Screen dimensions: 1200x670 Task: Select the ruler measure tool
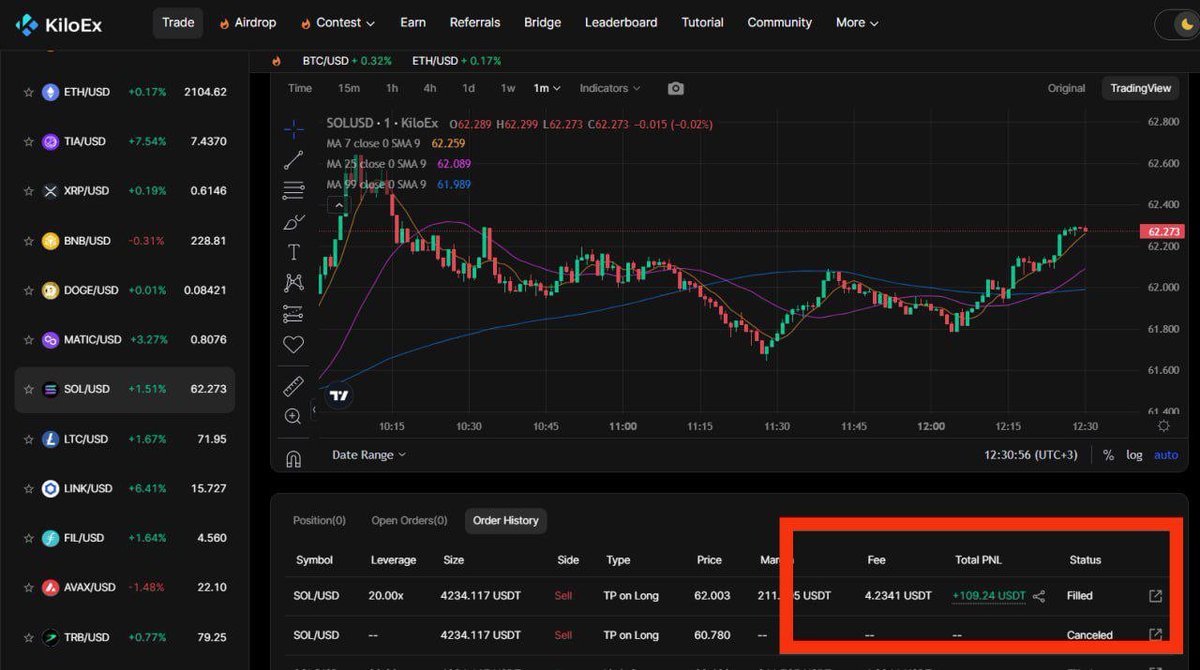coord(293,385)
